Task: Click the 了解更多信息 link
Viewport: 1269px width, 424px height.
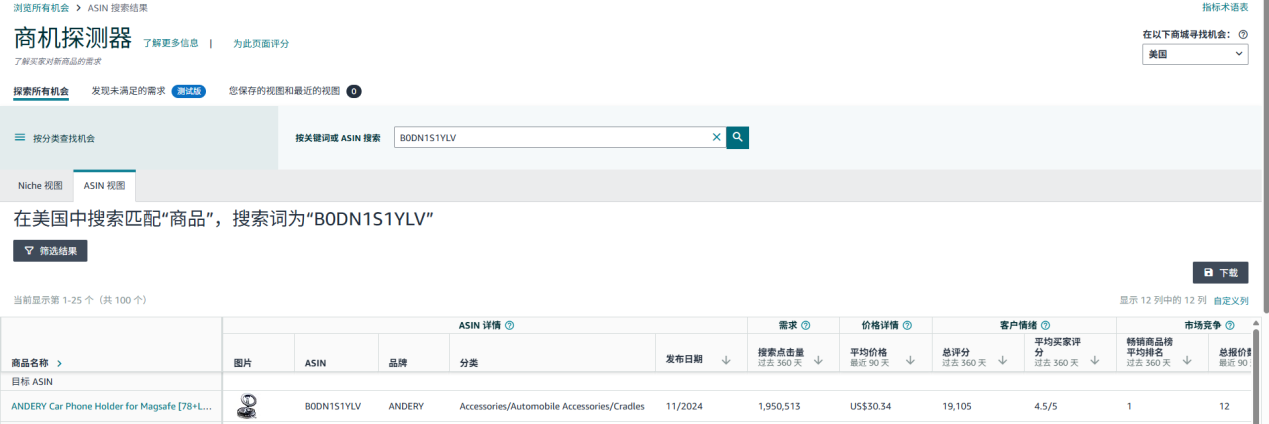Action: pos(170,43)
